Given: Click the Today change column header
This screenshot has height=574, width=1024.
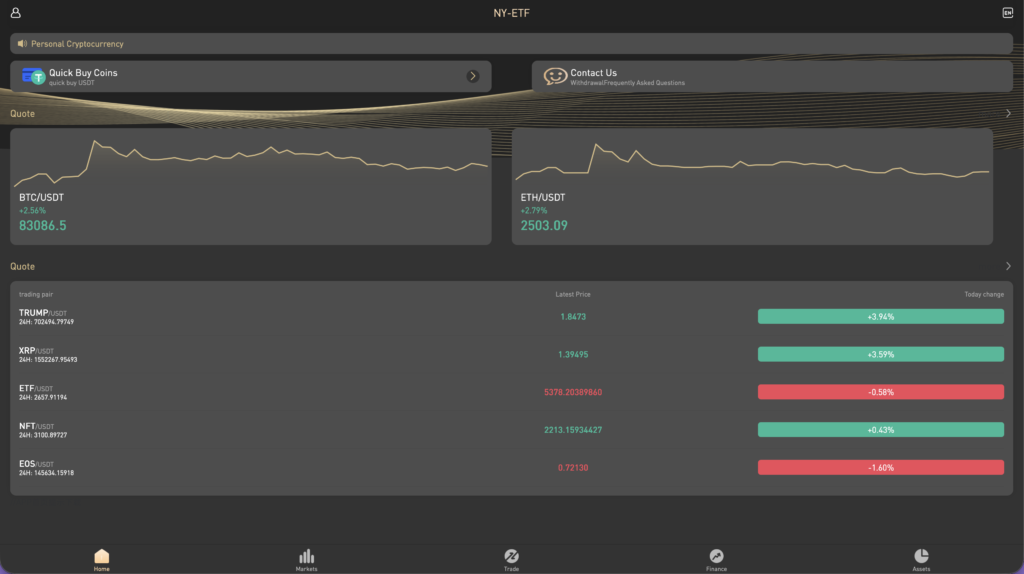Looking at the screenshot, I should (x=984, y=295).
